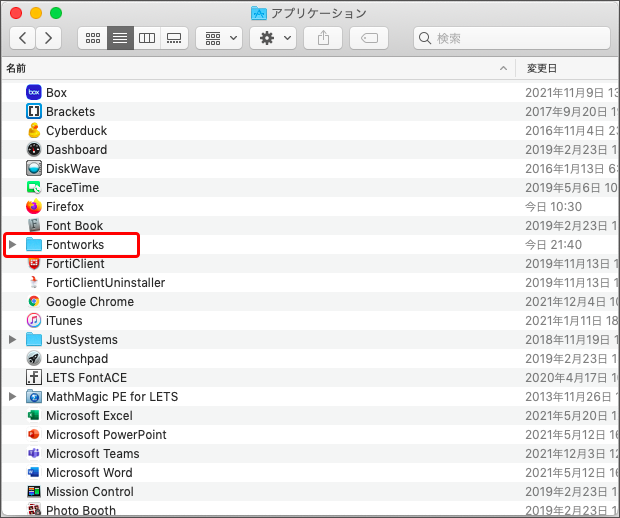
Task: Click the Cyberduck duck icon
Action: pyautogui.click(x=34, y=130)
